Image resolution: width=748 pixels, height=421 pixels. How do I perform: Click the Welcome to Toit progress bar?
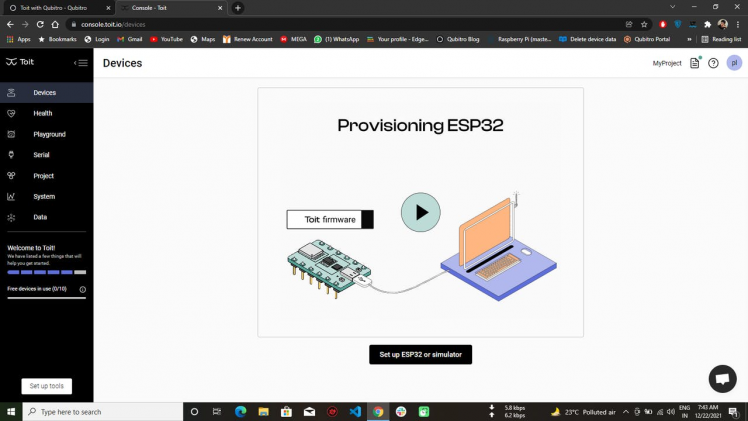click(46, 272)
